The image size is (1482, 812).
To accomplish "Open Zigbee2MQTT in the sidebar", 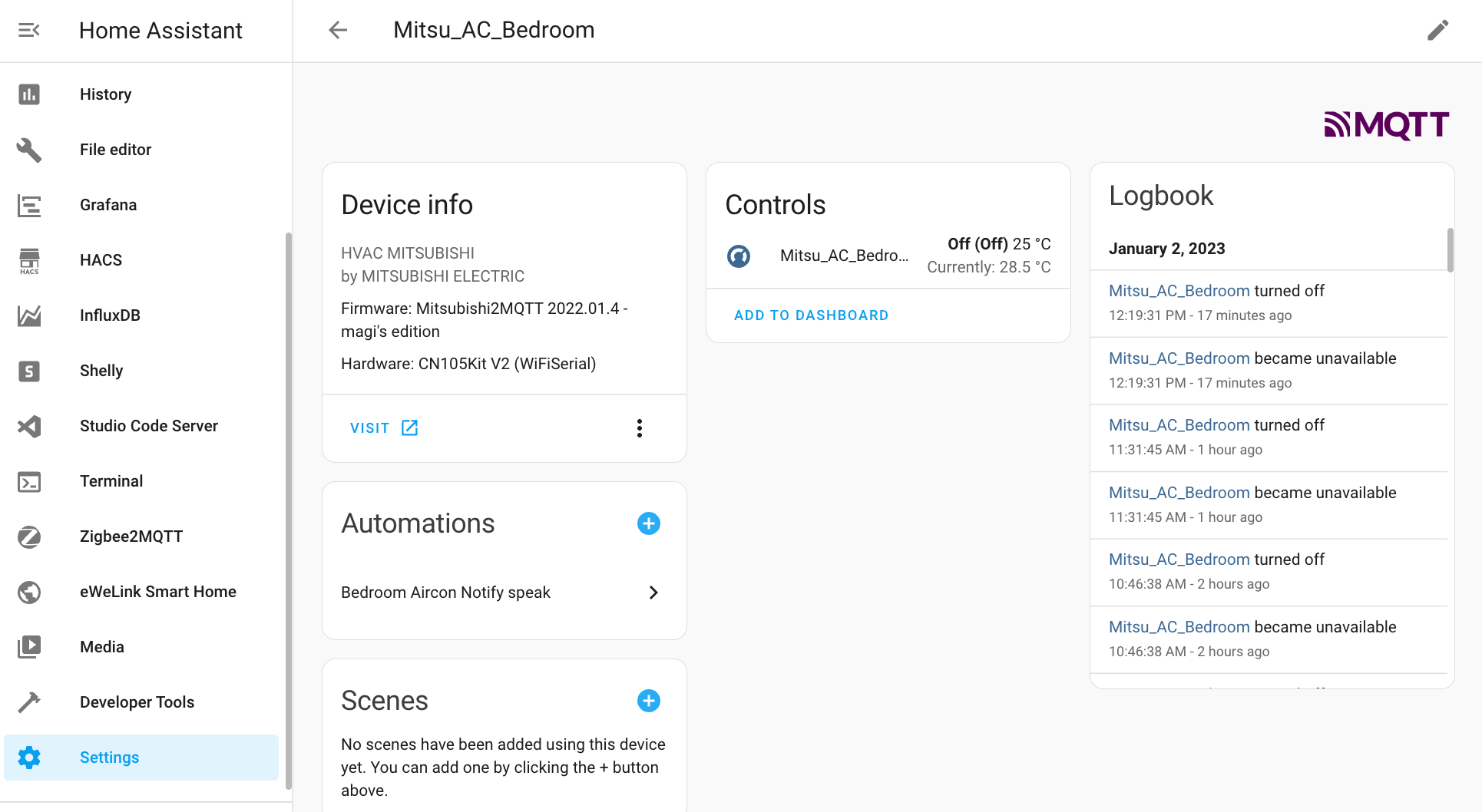I will click(x=131, y=536).
